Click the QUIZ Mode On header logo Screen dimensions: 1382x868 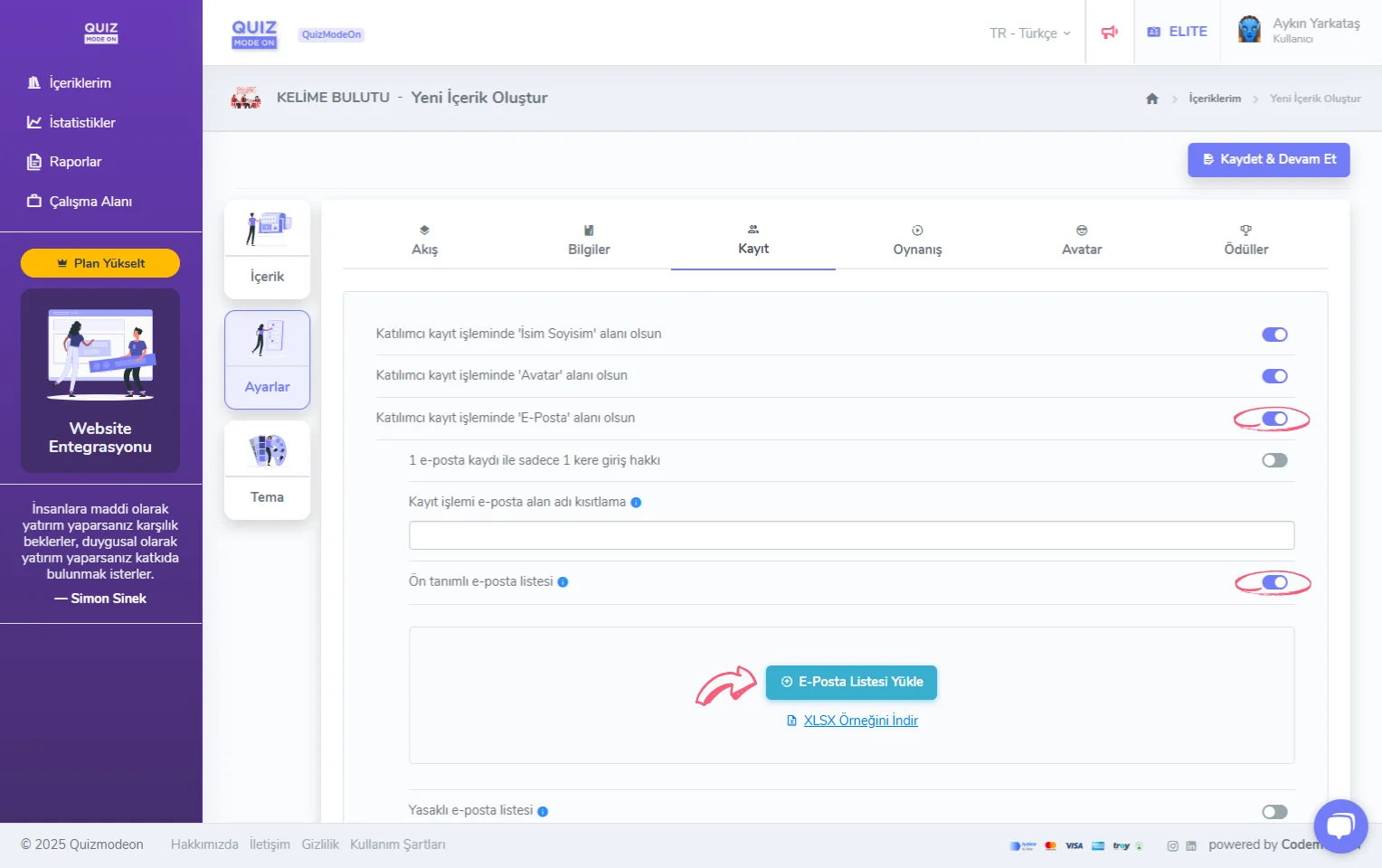[254, 33]
